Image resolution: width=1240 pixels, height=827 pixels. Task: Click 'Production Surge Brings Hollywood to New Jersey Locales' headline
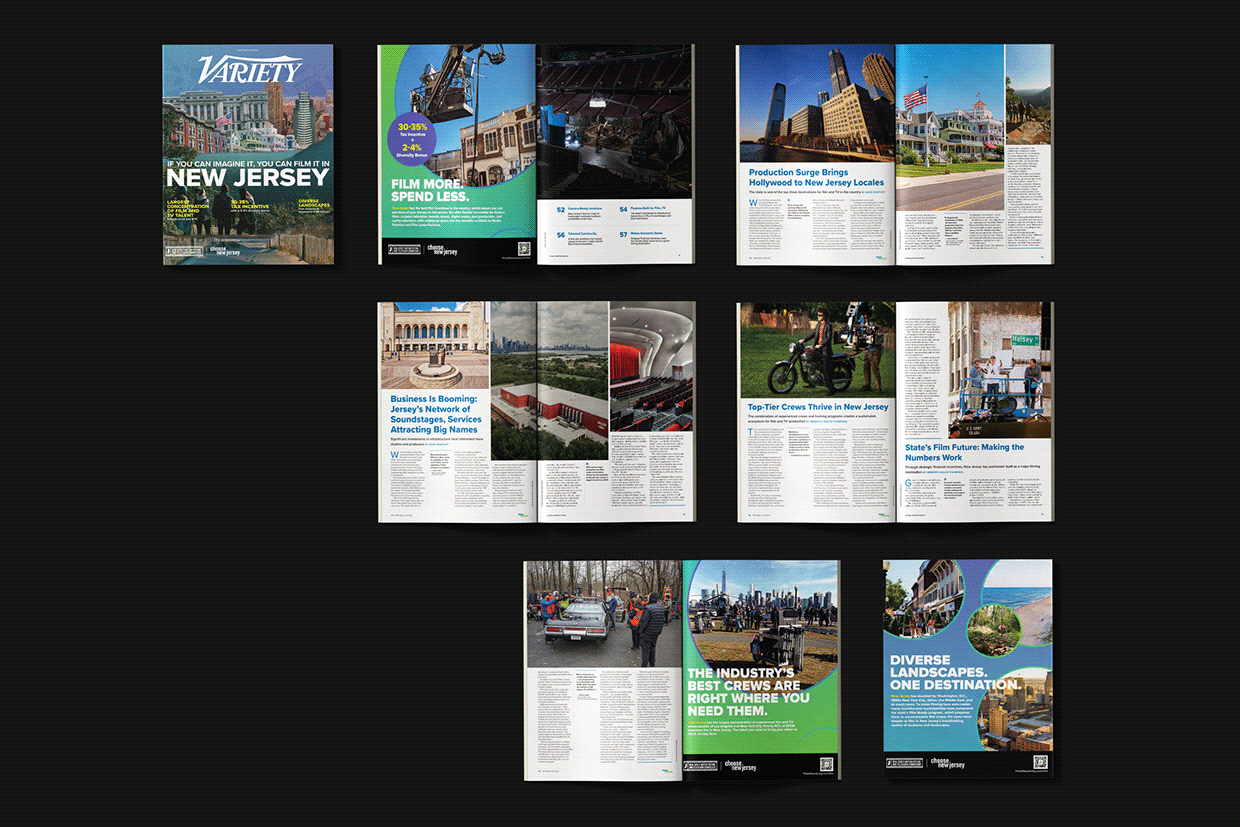coord(817,178)
